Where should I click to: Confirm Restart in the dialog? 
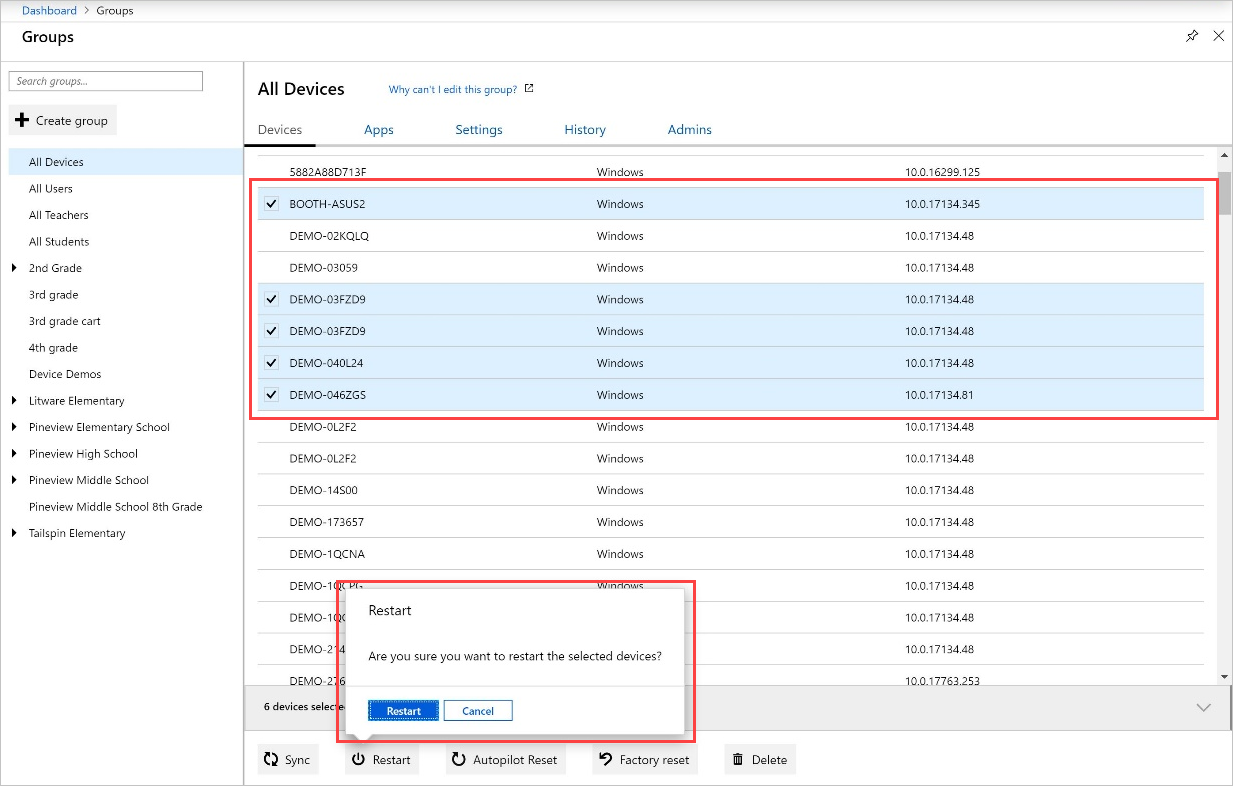coord(403,711)
